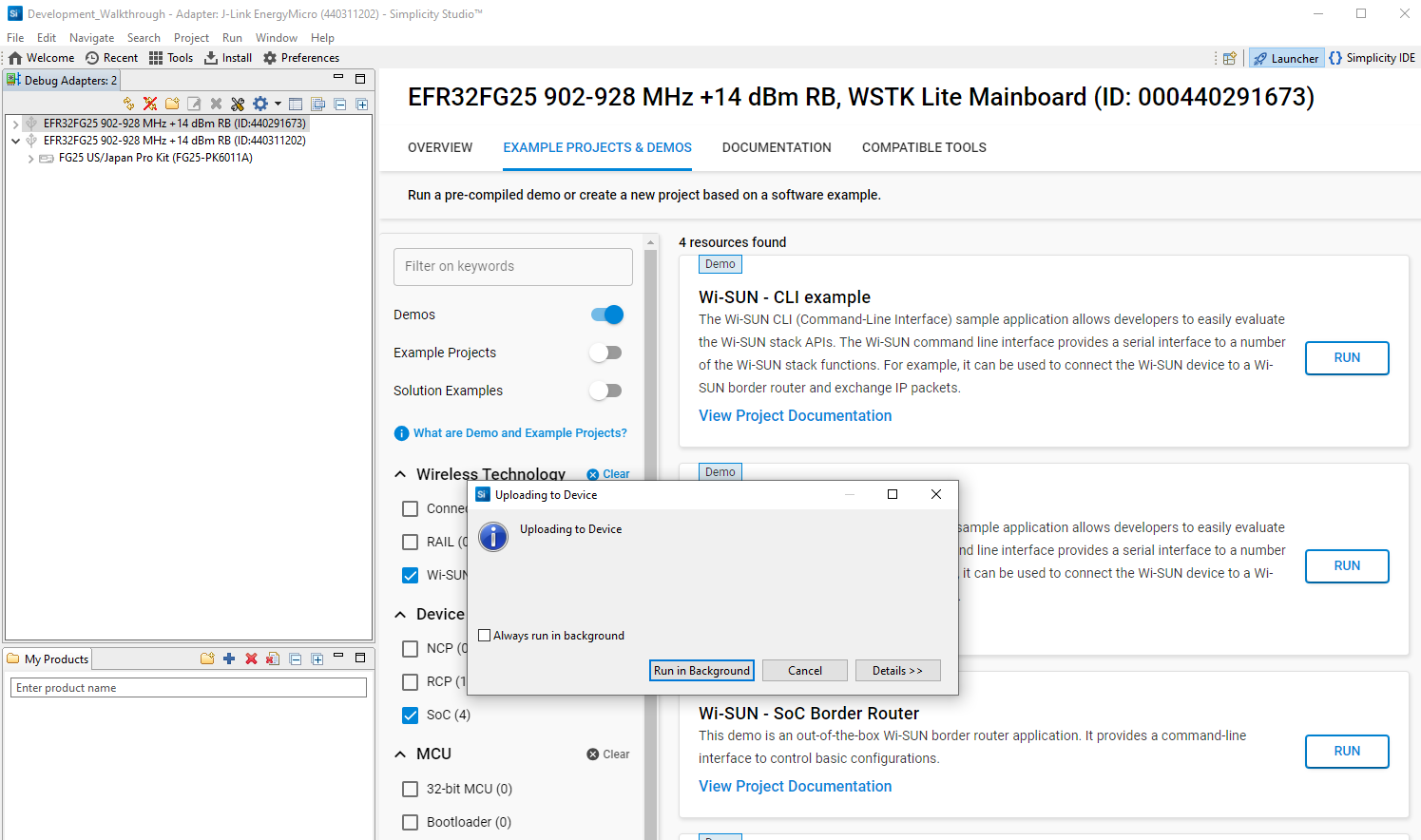Click the disconnect adapter icon with red X
This screenshot has height=840, width=1421.
(149, 104)
